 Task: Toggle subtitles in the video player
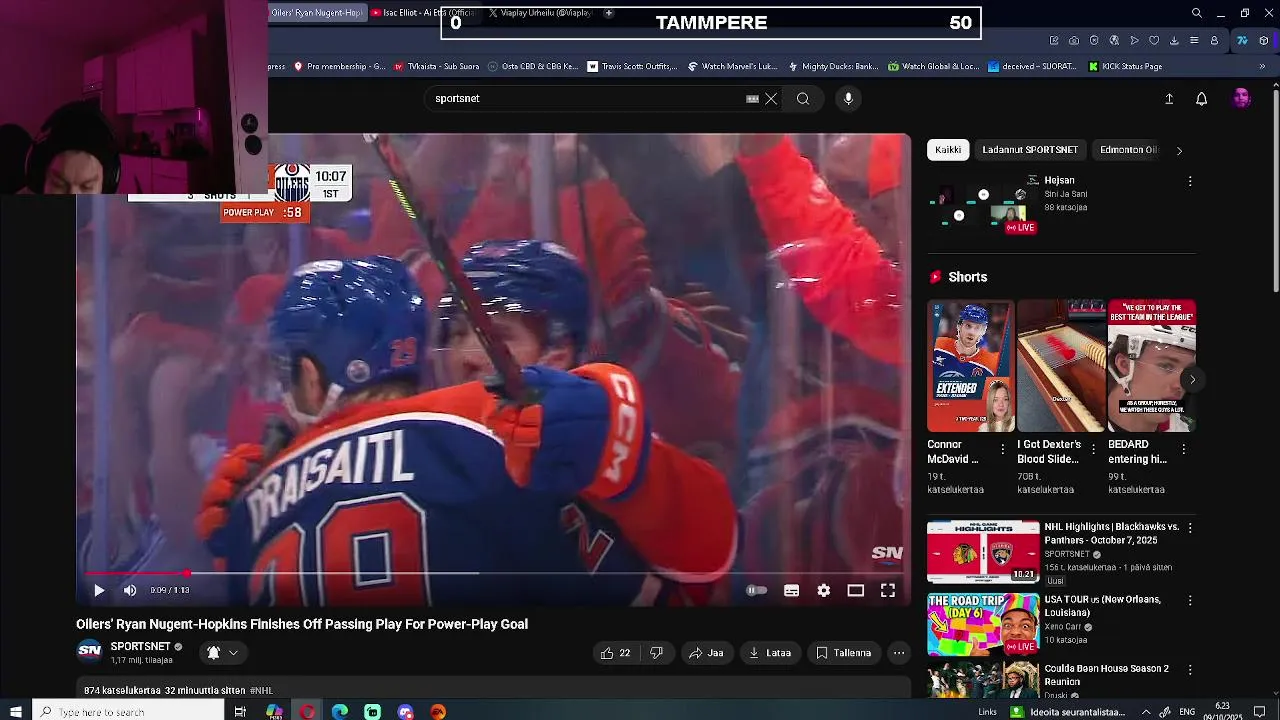791,591
